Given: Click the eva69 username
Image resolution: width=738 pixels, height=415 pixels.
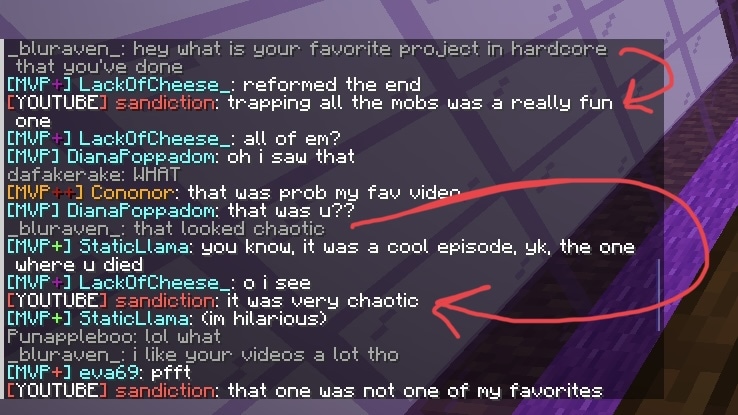Looking at the screenshot, I should pos(109,373).
